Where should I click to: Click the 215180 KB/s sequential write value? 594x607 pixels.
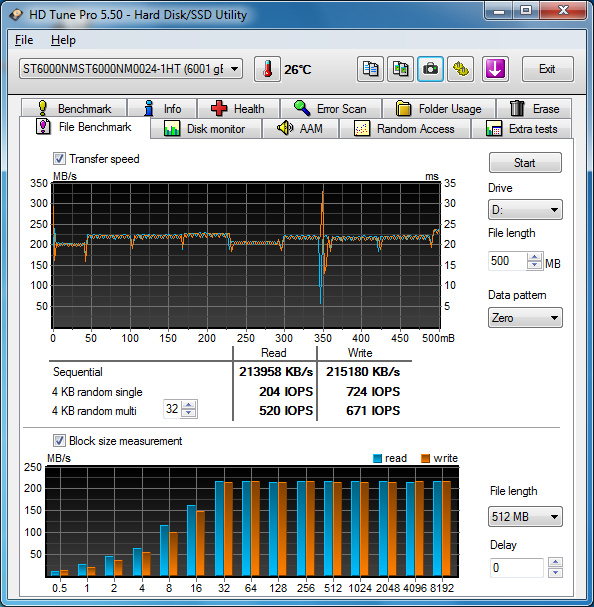click(x=363, y=372)
